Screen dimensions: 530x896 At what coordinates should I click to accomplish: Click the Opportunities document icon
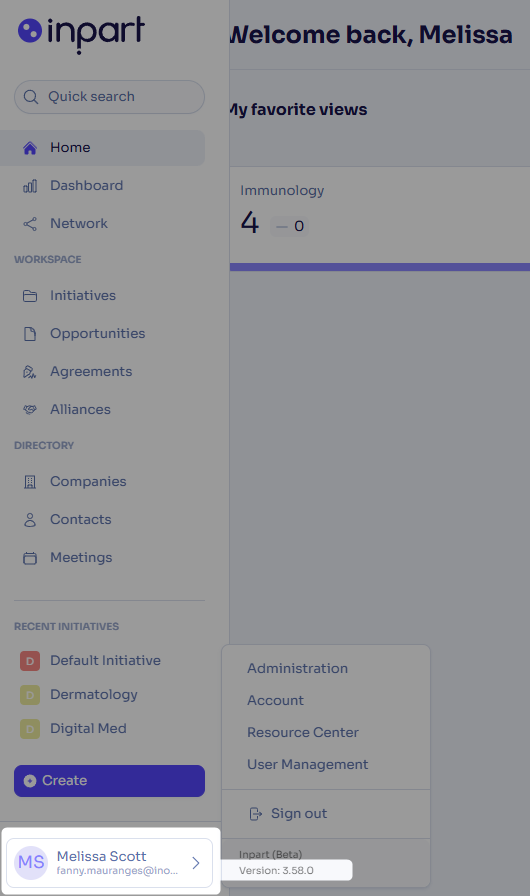click(x=30, y=334)
